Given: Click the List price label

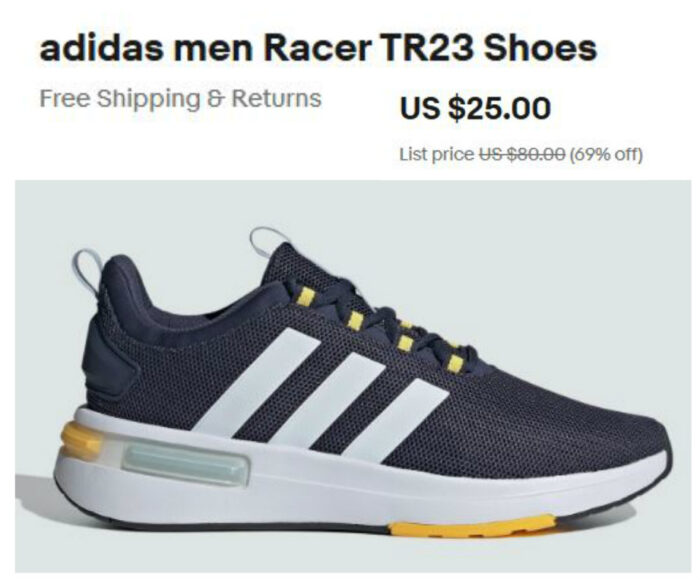Looking at the screenshot, I should click(x=437, y=154).
